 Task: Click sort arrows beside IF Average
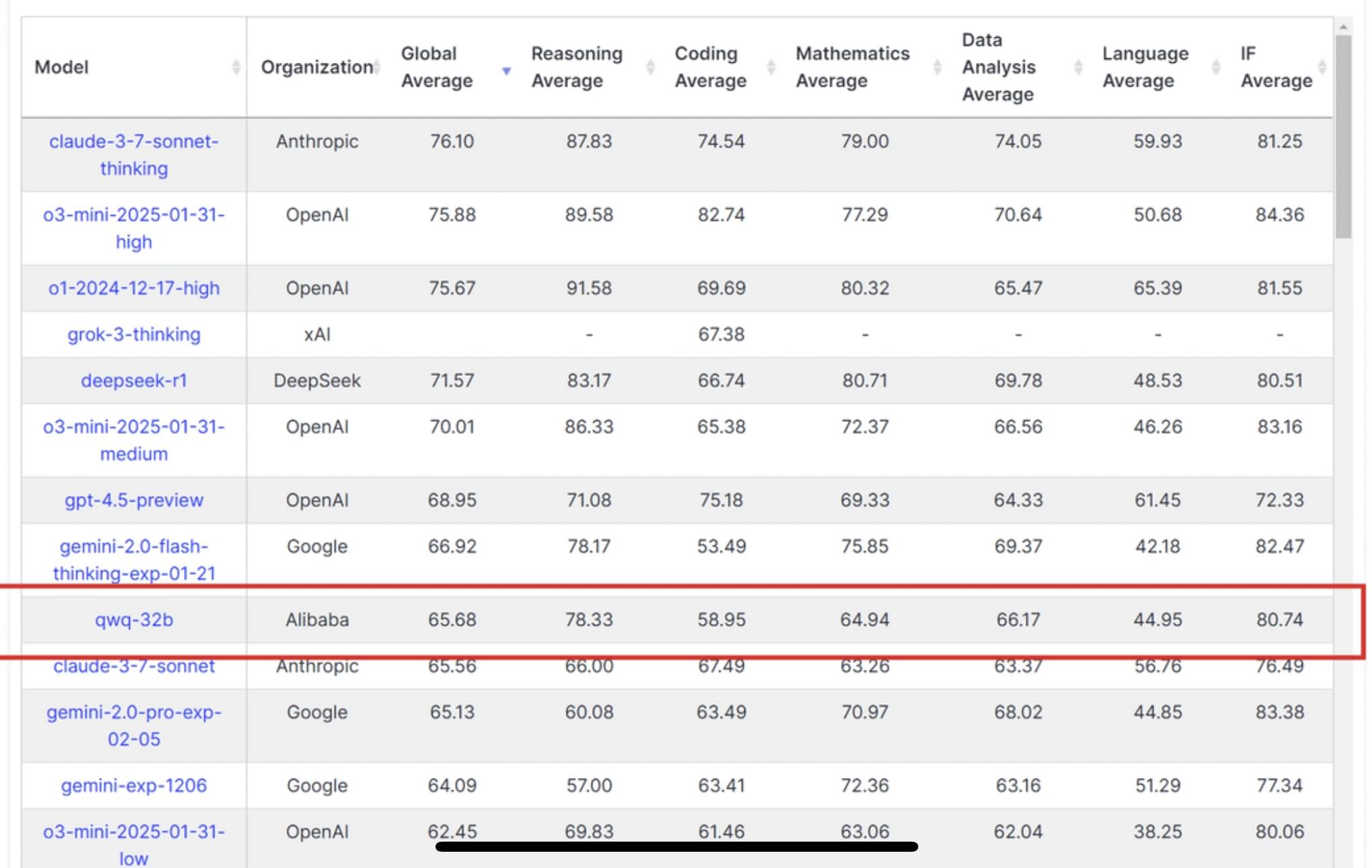[x=1322, y=67]
